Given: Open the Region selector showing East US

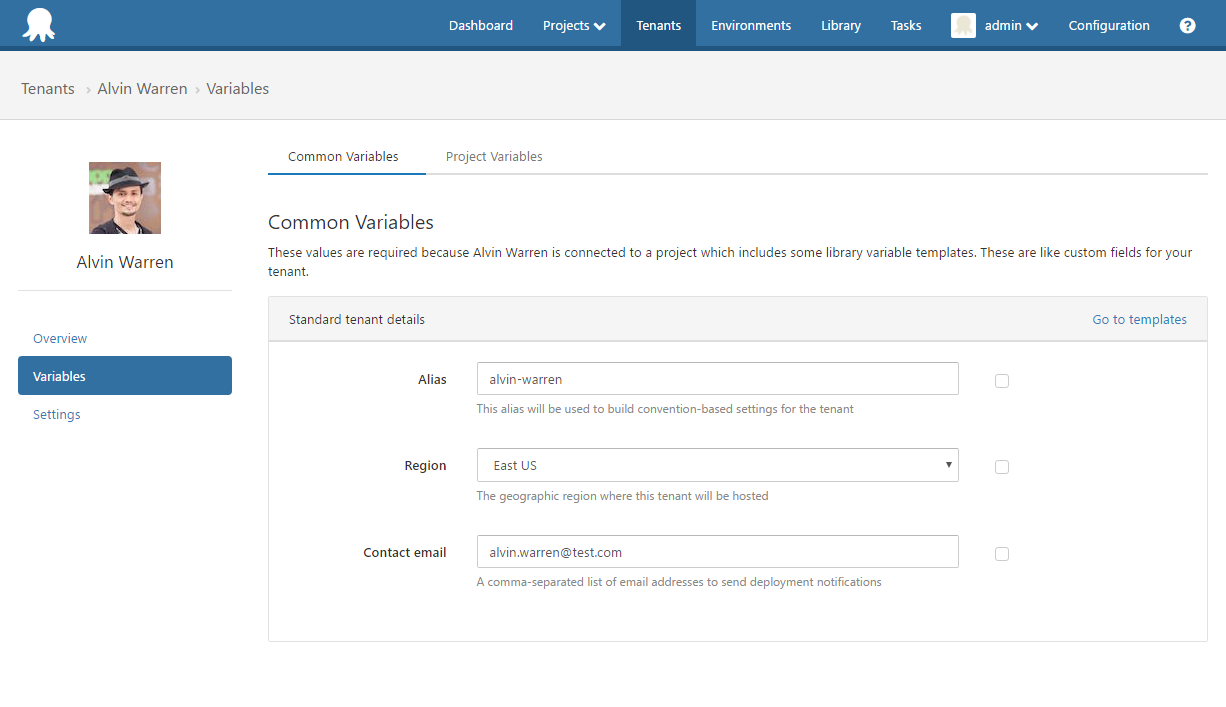Looking at the screenshot, I should click(x=717, y=465).
